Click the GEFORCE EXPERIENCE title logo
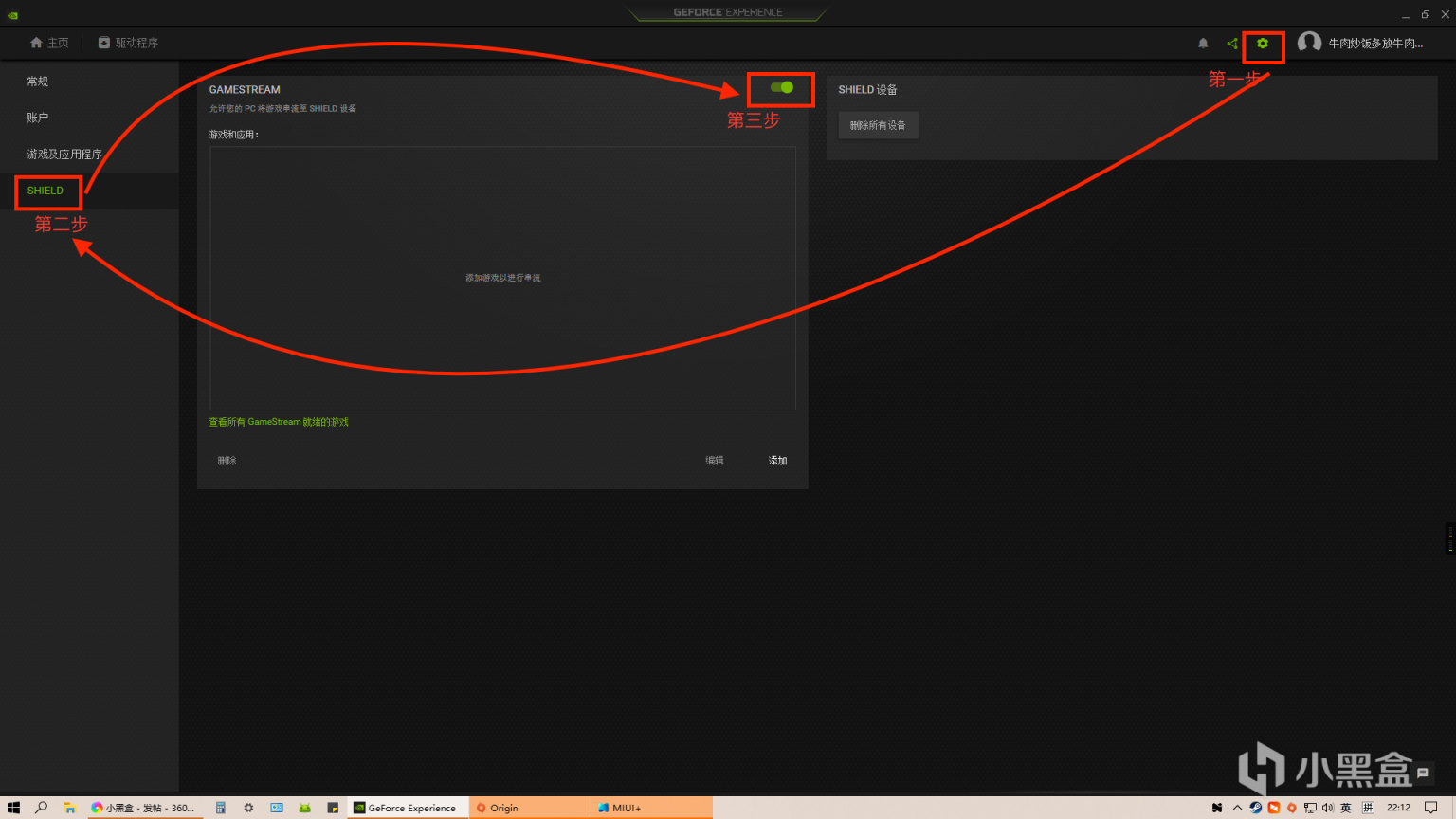Screen dimensions: 1456x819 point(728,12)
